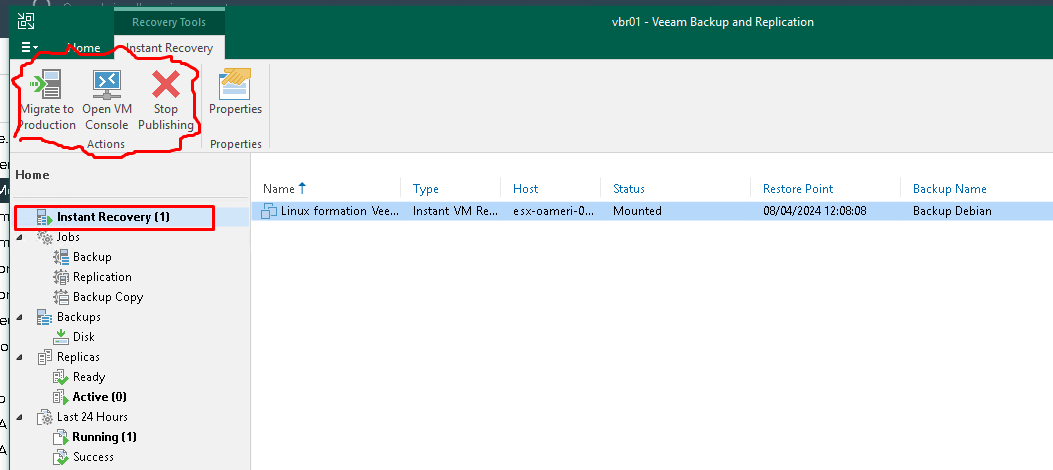Open Running (1) sessions
1053x470 pixels.
[105, 437]
